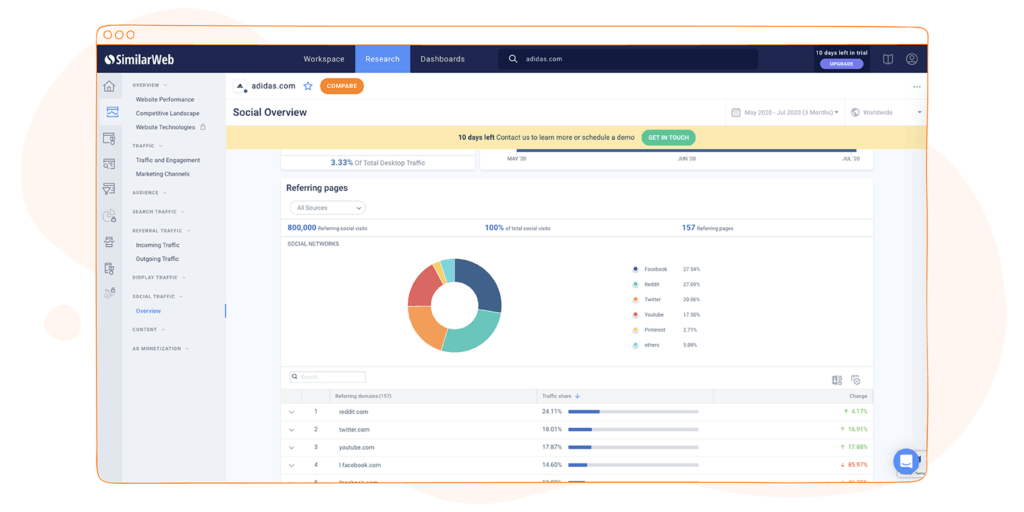Open the mobile device icon with lock in rail
The image size is (1024, 512).
coord(109,268)
